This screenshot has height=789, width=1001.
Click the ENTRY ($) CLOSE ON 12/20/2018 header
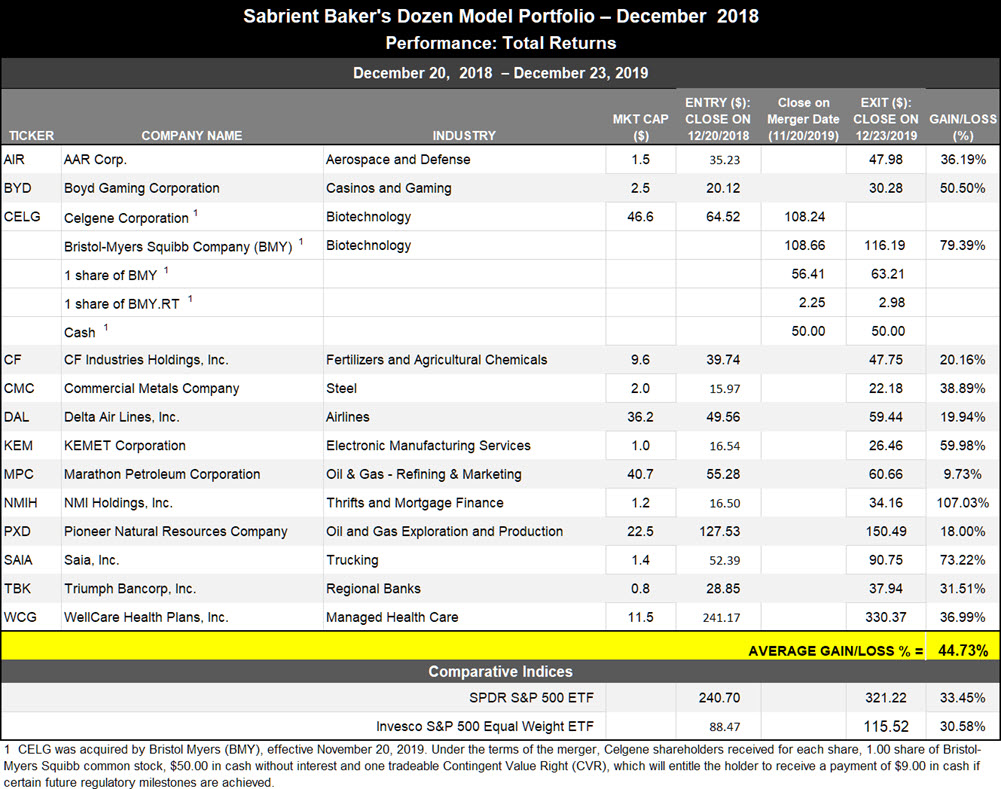coord(718,119)
